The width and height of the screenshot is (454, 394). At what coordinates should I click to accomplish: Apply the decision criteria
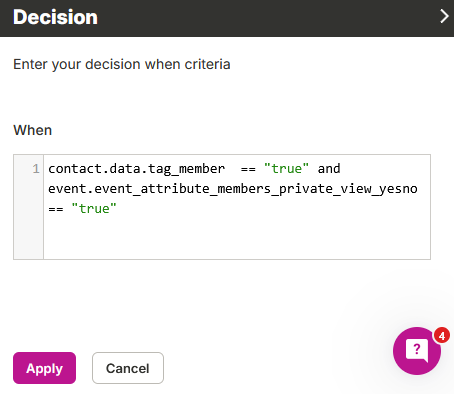tap(44, 368)
